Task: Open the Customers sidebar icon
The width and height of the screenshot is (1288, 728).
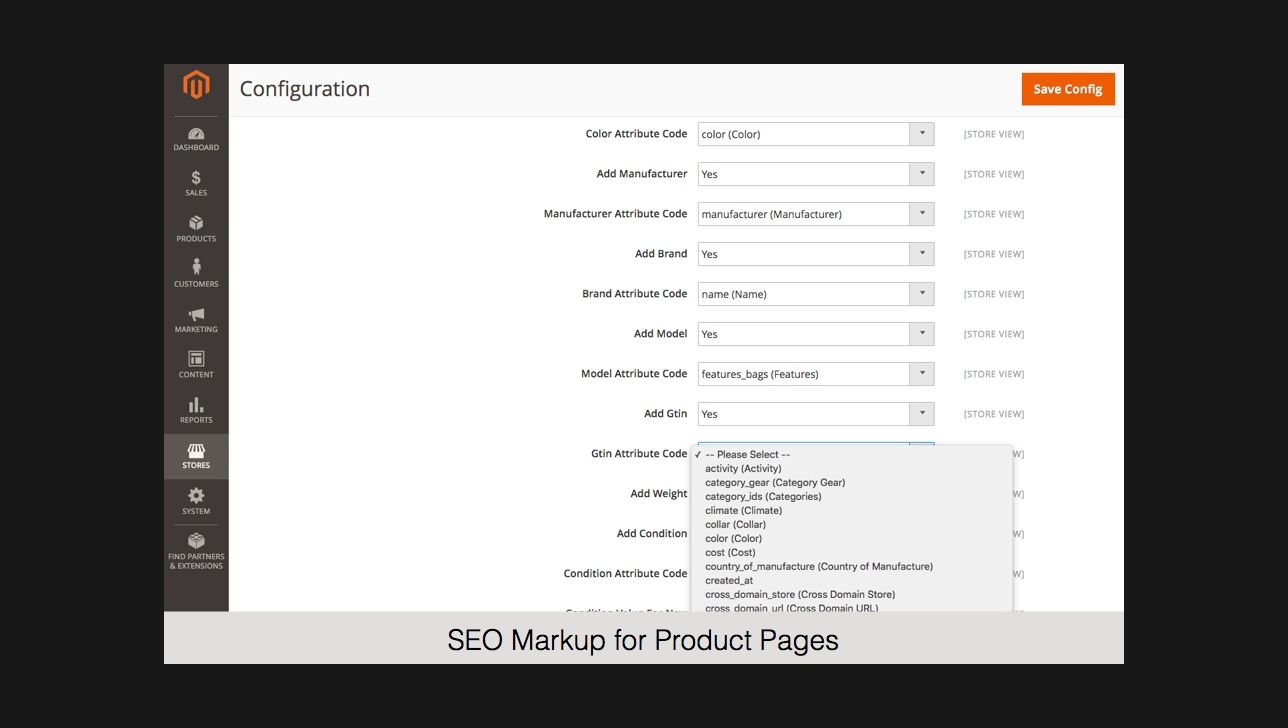Action: click(196, 268)
